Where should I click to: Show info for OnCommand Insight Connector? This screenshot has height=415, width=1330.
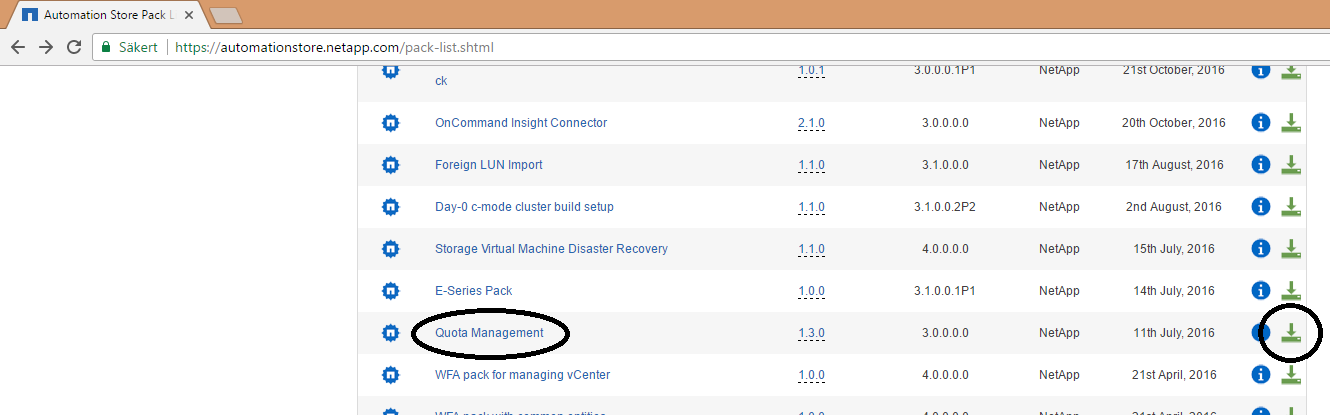pos(1261,123)
